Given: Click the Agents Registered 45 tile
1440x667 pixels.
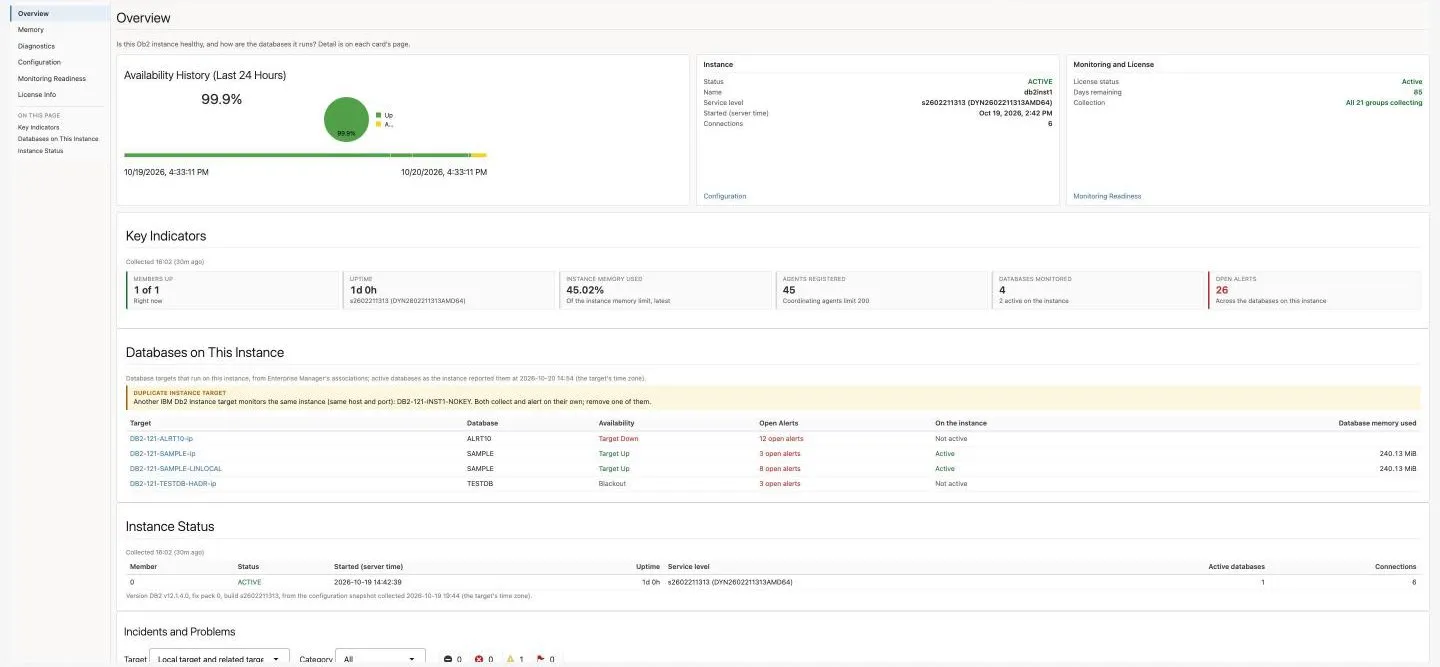Looking at the screenshot, I should pyautogui.click(x=884, y=290).
